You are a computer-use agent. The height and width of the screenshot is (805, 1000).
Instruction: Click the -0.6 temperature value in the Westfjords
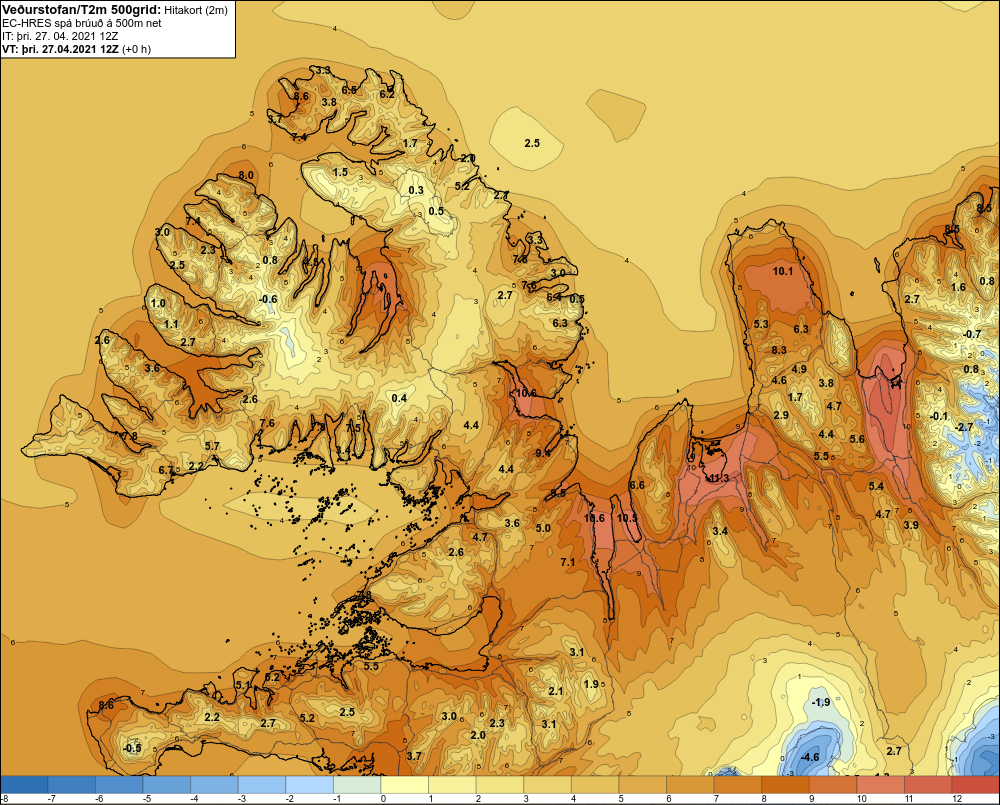268,299
